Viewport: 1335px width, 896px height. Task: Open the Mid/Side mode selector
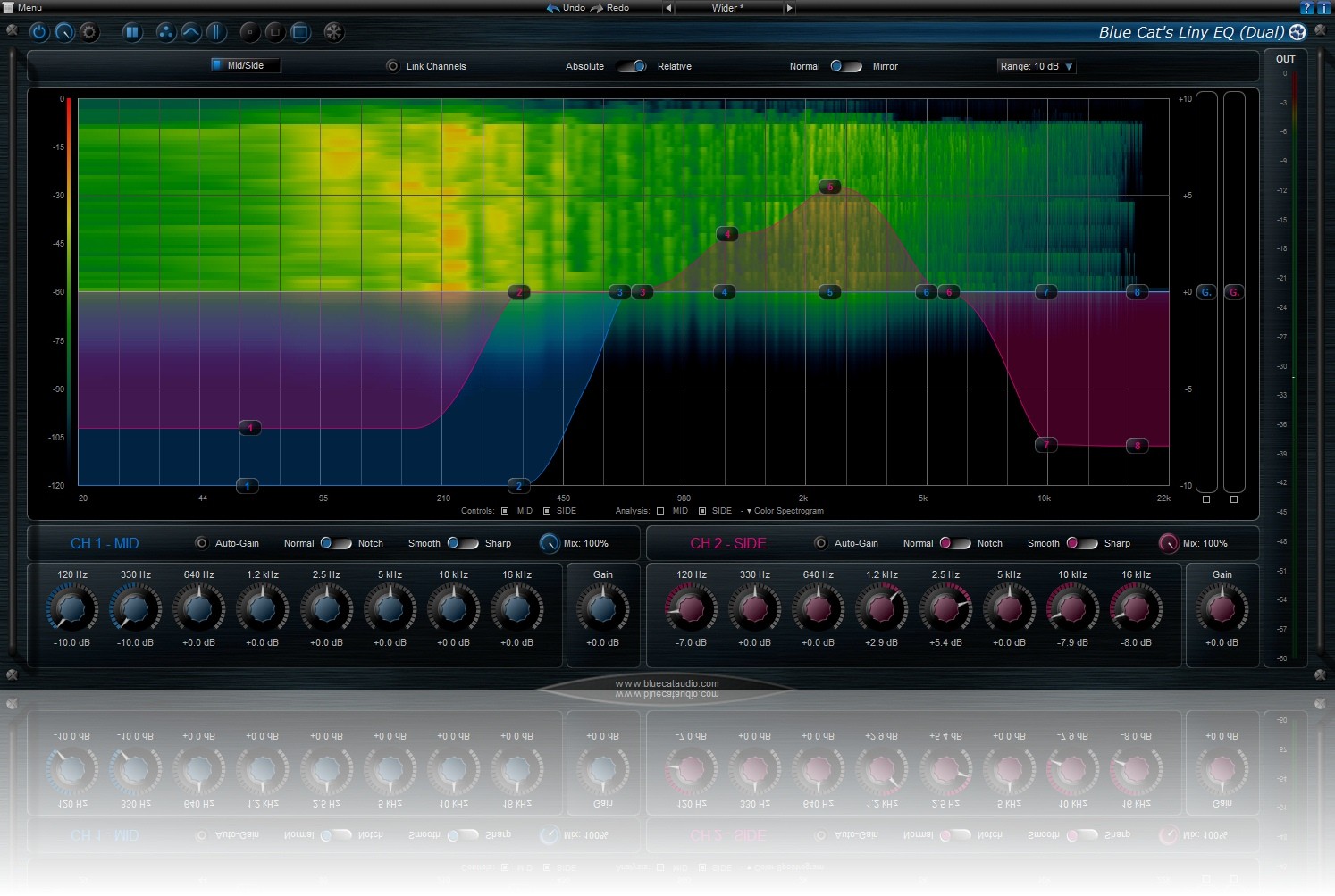(246, 65)
